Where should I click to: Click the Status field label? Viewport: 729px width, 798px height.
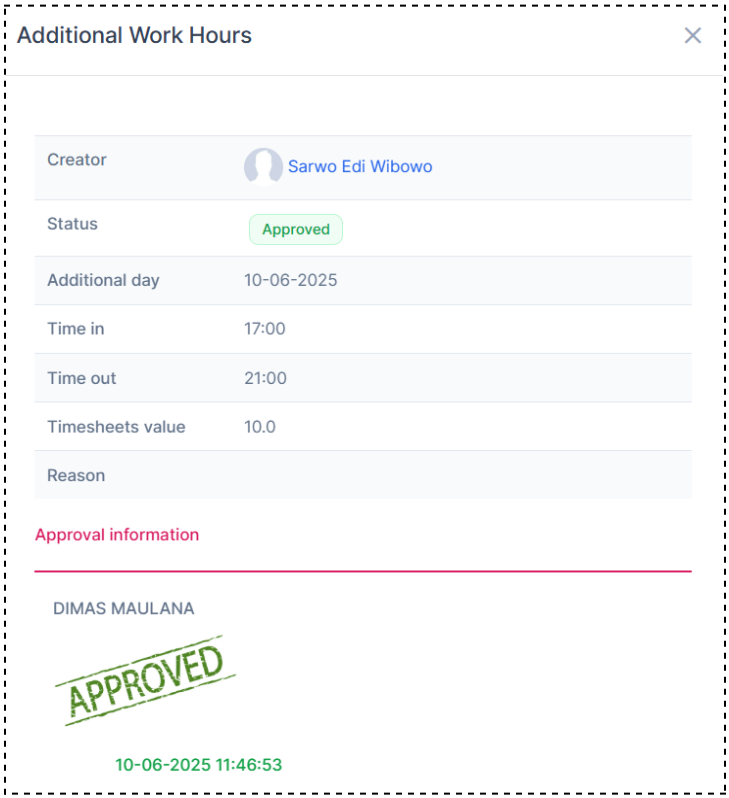click(72, 224)
